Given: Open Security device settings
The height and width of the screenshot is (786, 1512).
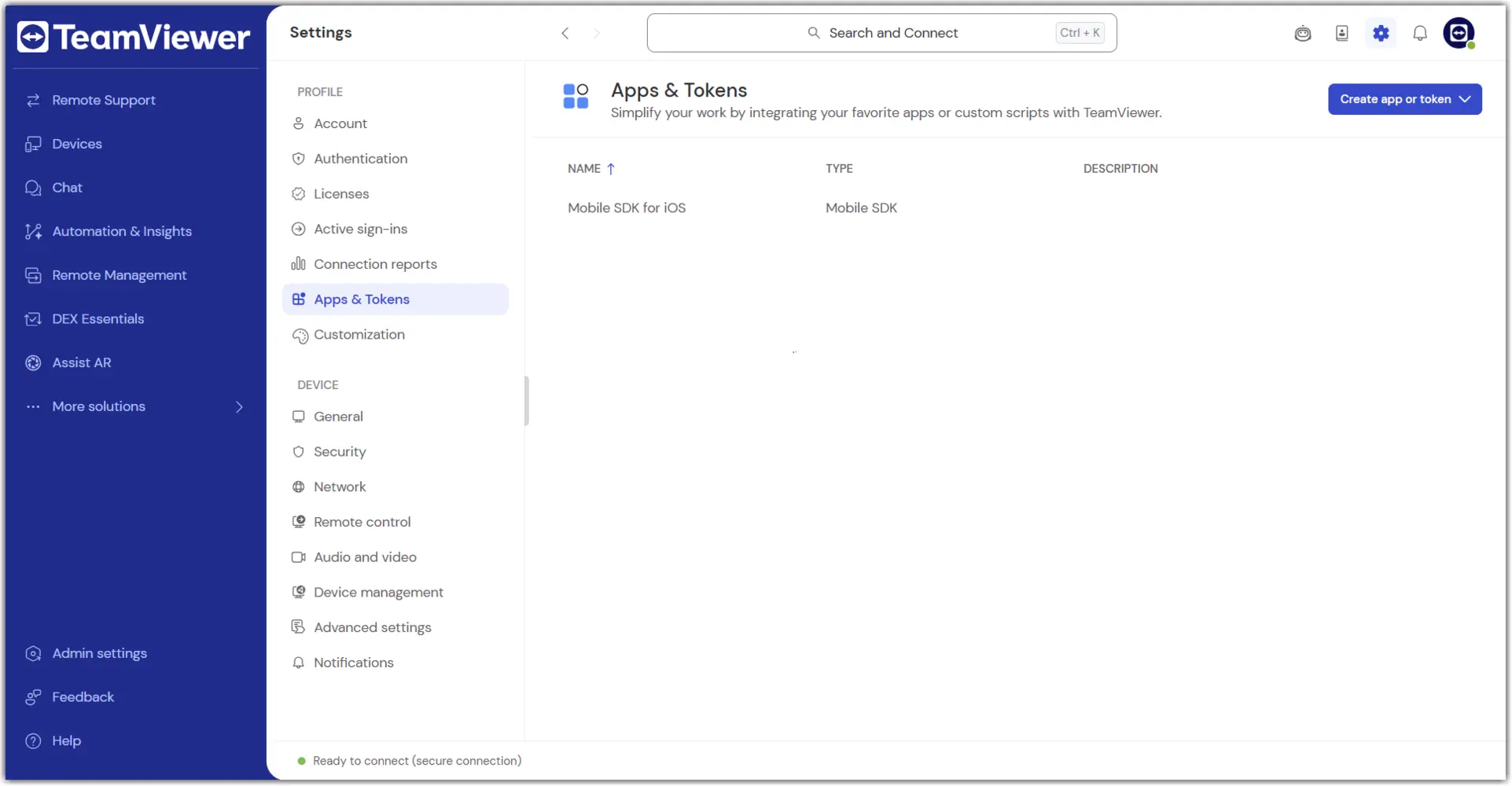Looking at the screenshot, I should pos(395,452).
